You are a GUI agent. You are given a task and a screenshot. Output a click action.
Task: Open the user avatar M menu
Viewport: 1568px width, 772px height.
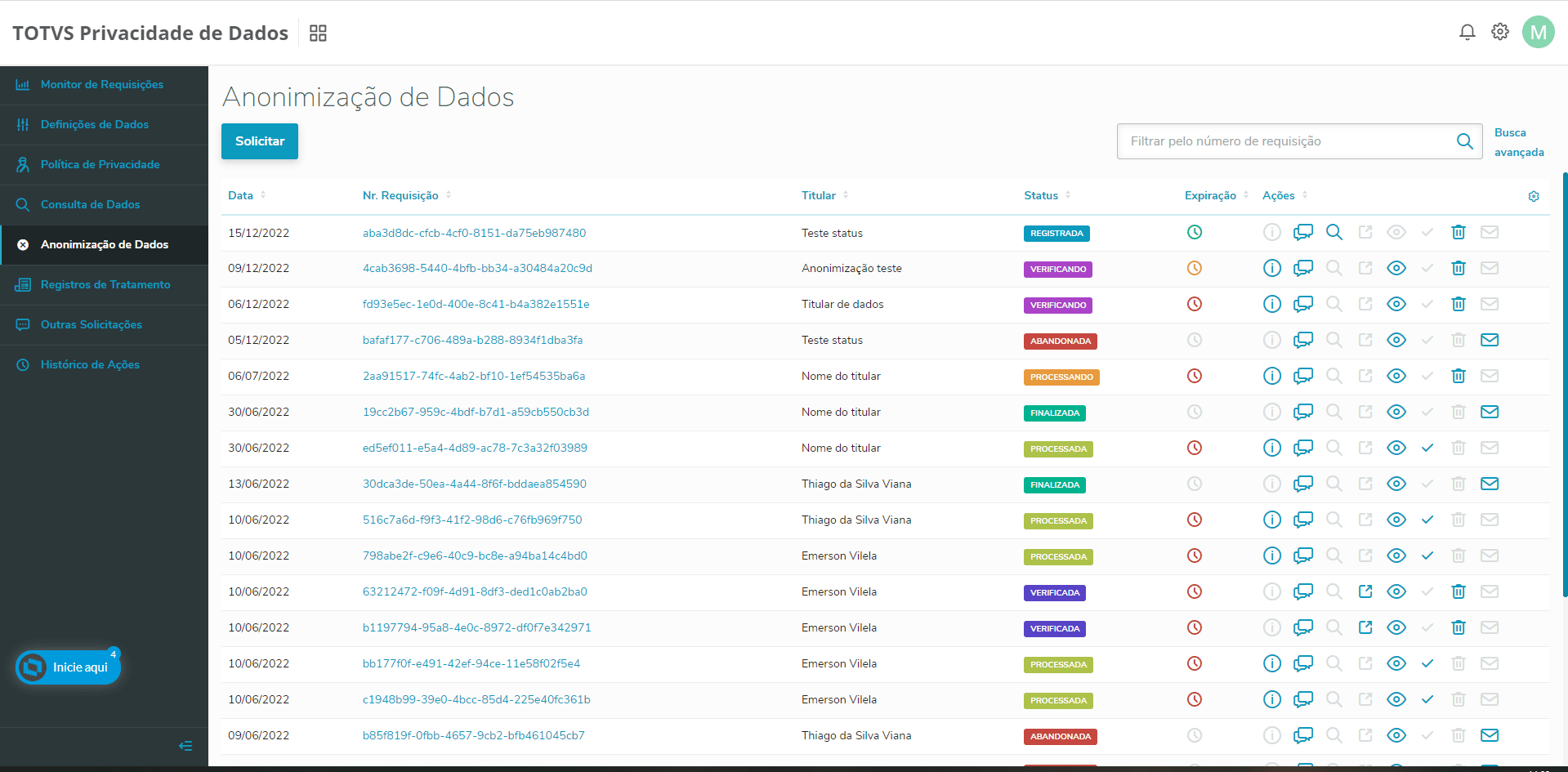click(x=1539, y=33)
